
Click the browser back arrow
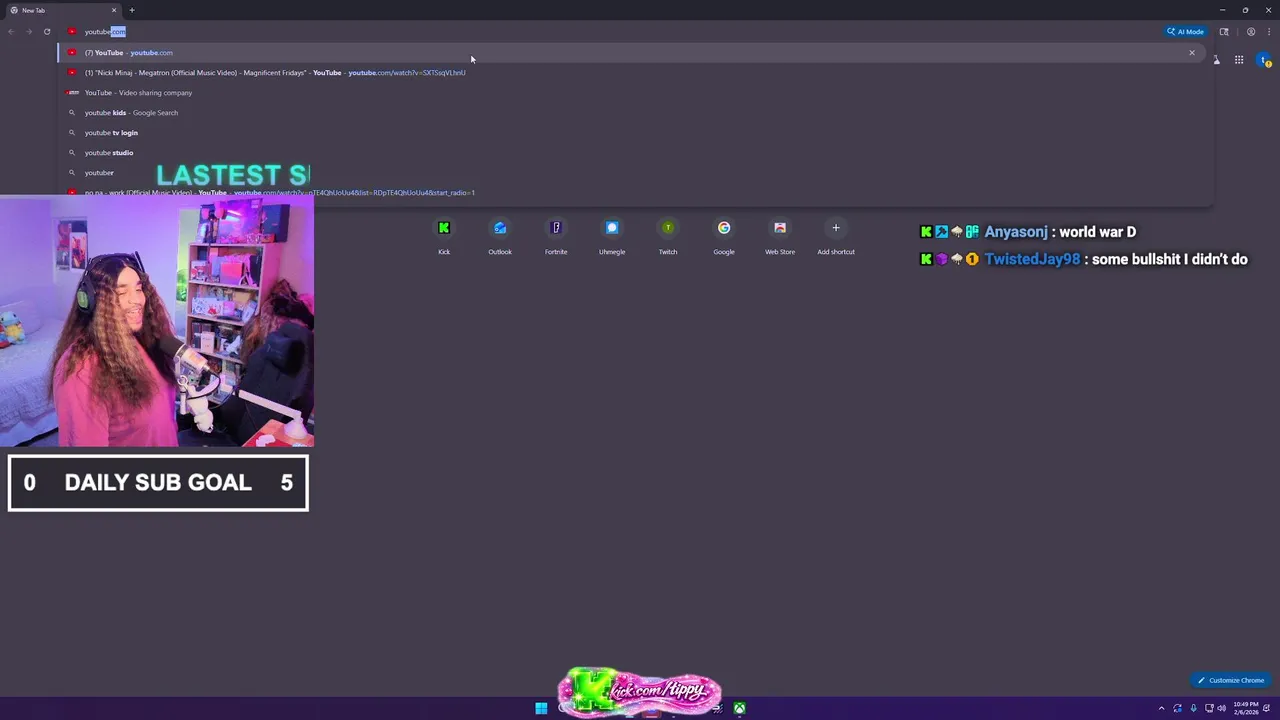tap(11, 32)
